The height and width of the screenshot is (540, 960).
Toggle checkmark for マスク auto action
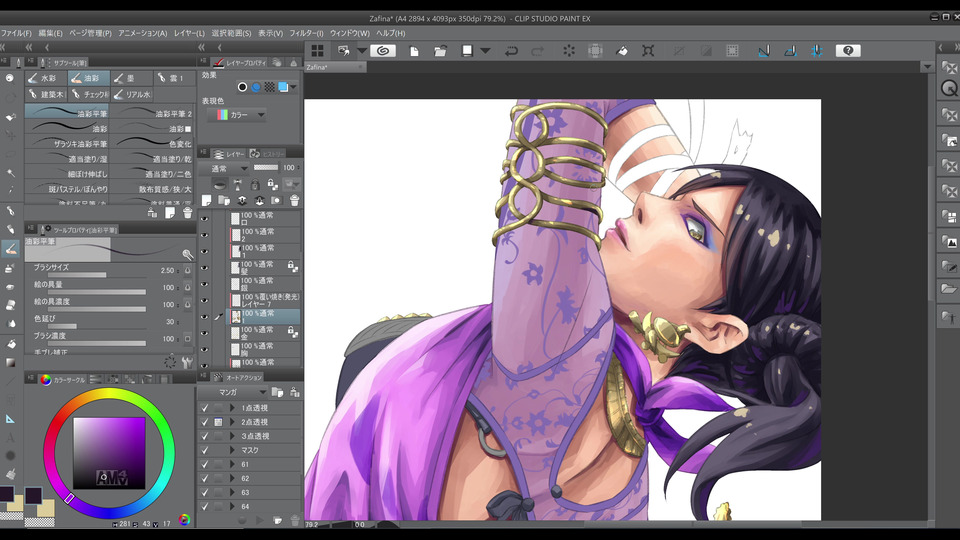pos(205,450)
